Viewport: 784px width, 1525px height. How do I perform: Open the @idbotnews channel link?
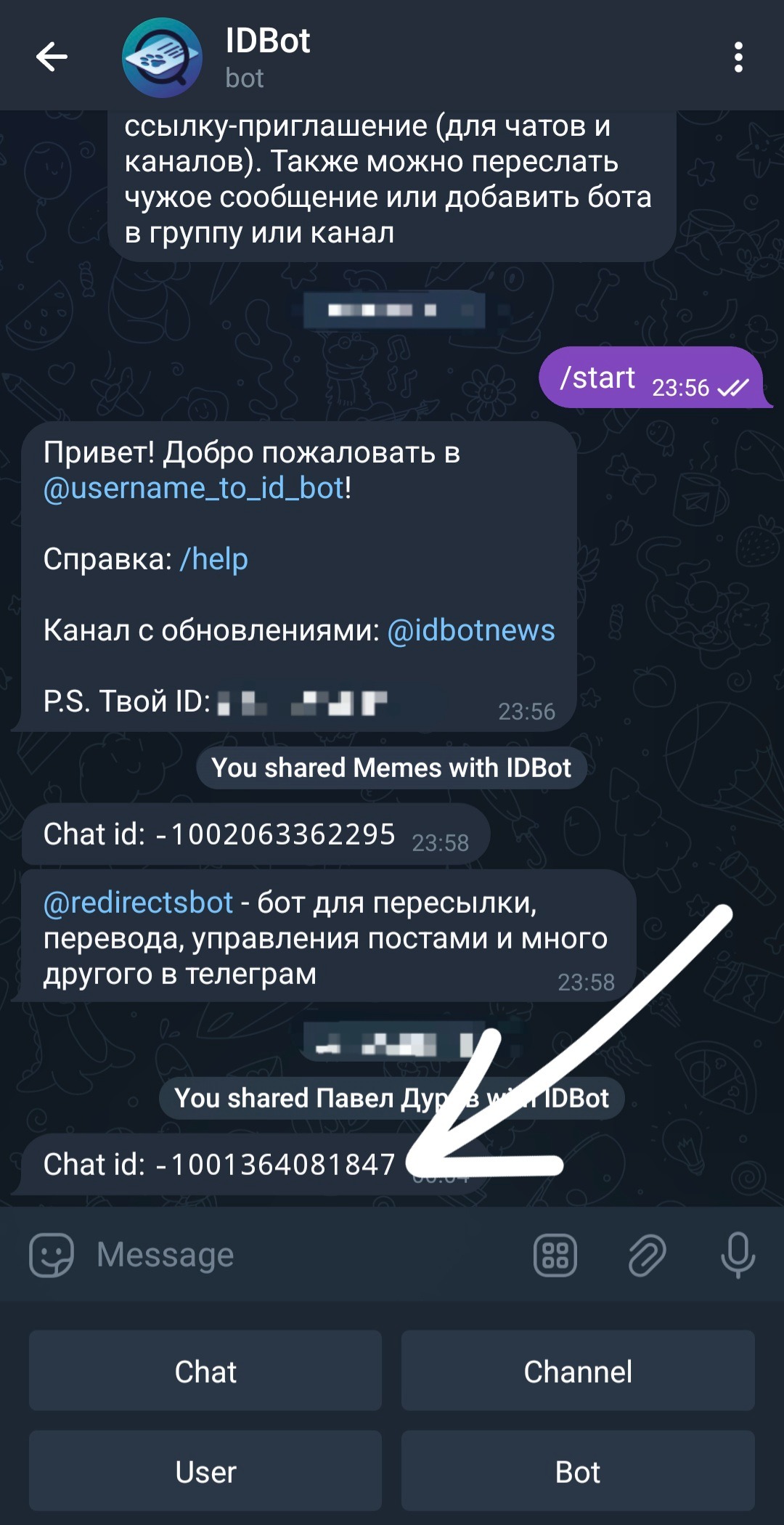pos(471,630)
